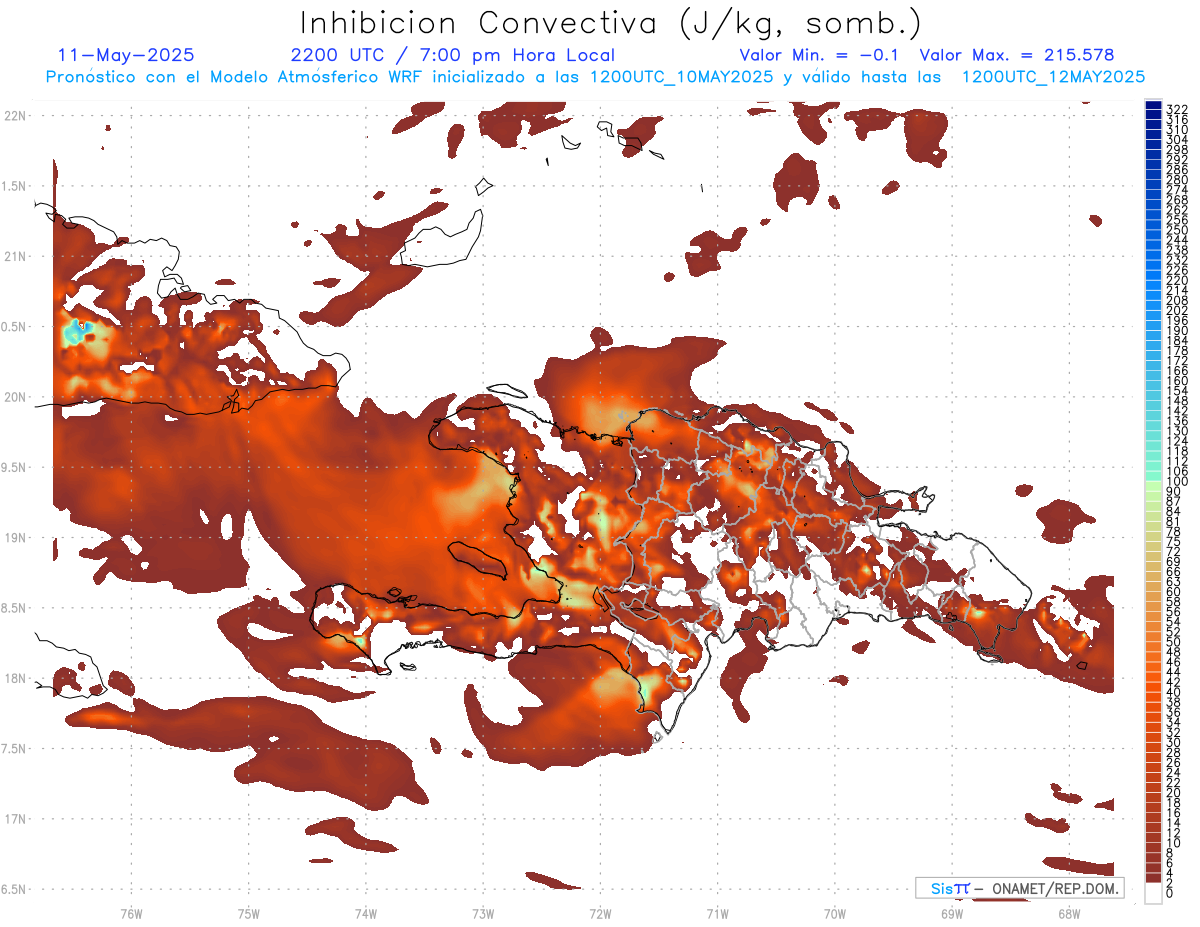Click the valid-until time "1200UTC_12MAY2025" in the subtitle
Screen dimensions: 1200x927
1052,76
